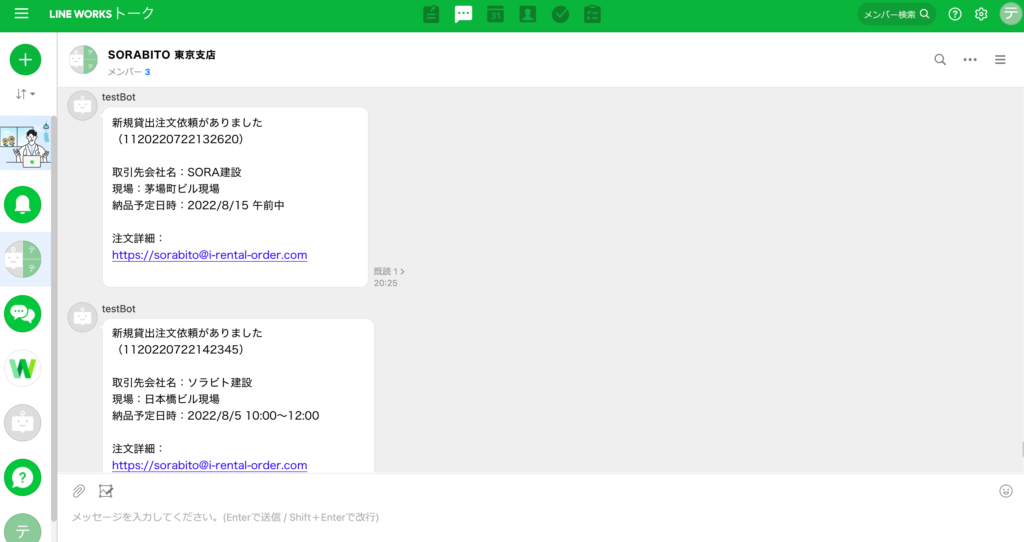Viewport: 1024px width, 542px height.
Task: Open the Talk chat bubble tab
Action: [x=463, y=14]
